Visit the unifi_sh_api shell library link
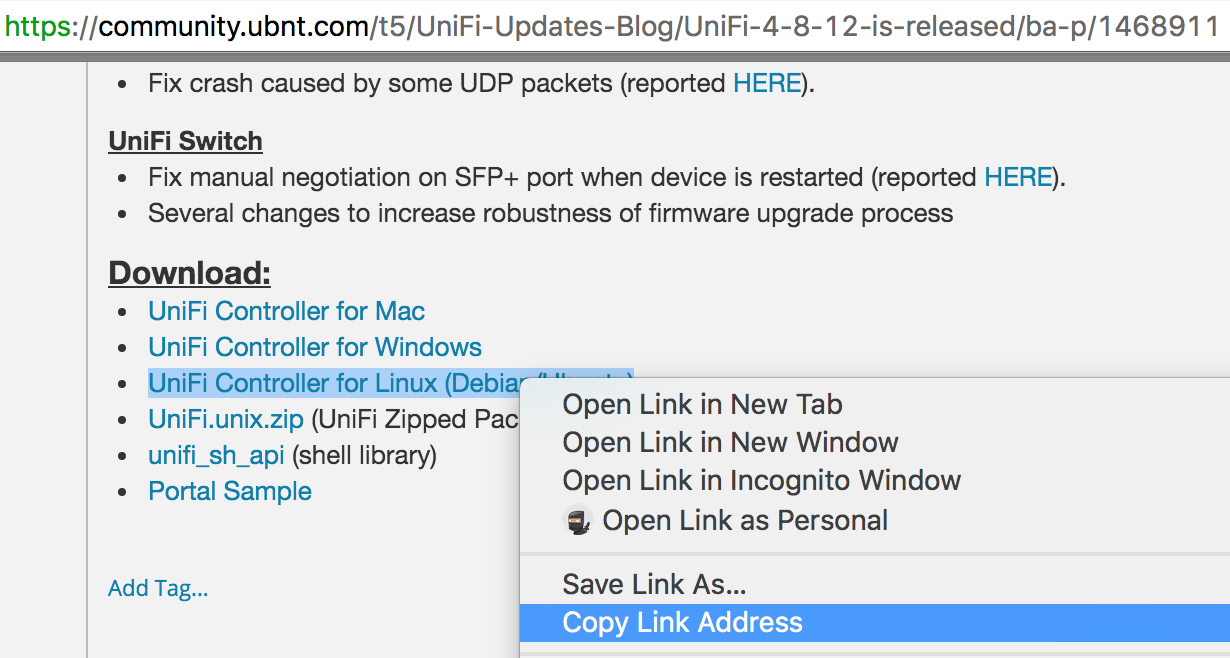 (x=216, y=456)
